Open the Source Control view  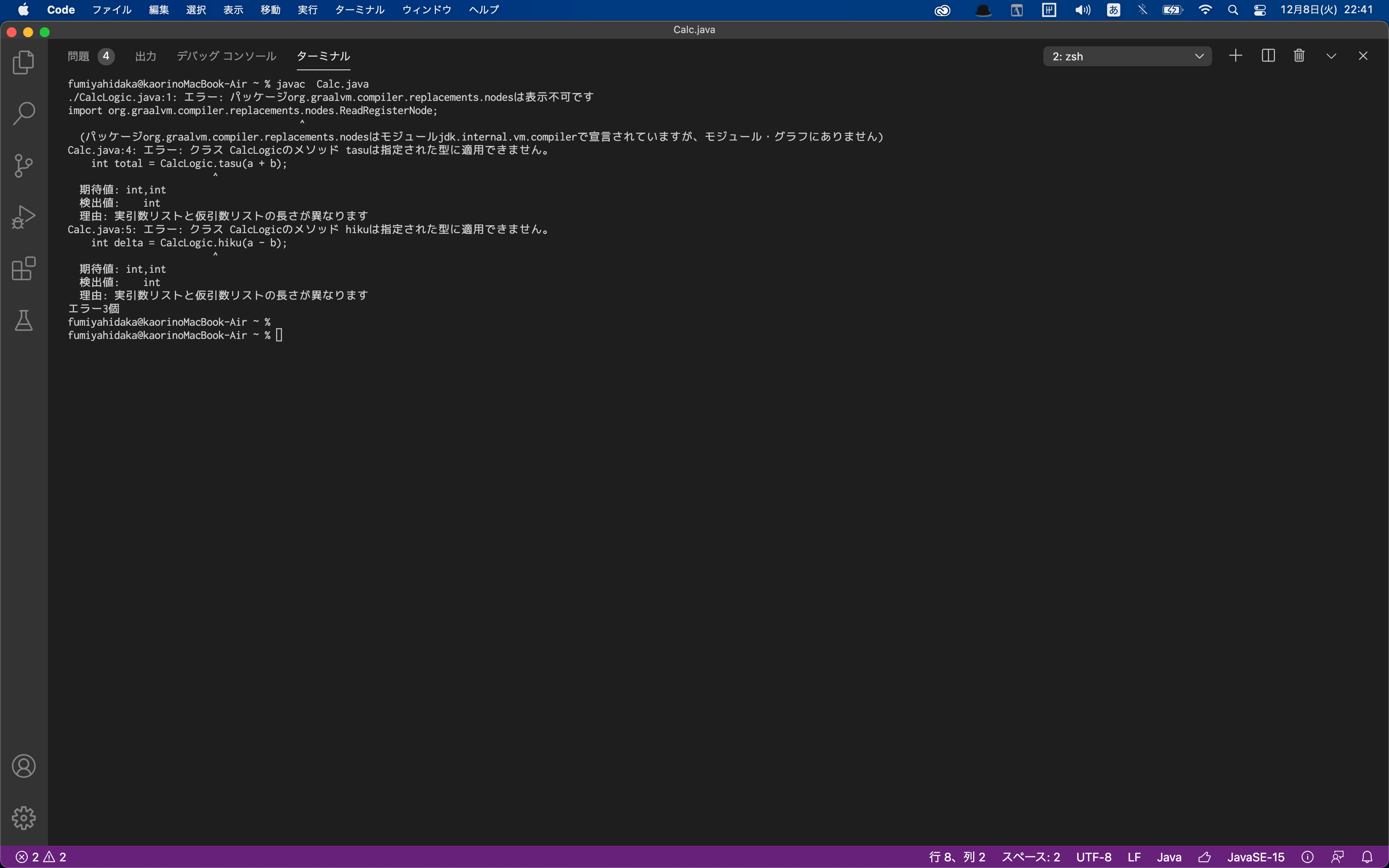(x=24, y=165)
